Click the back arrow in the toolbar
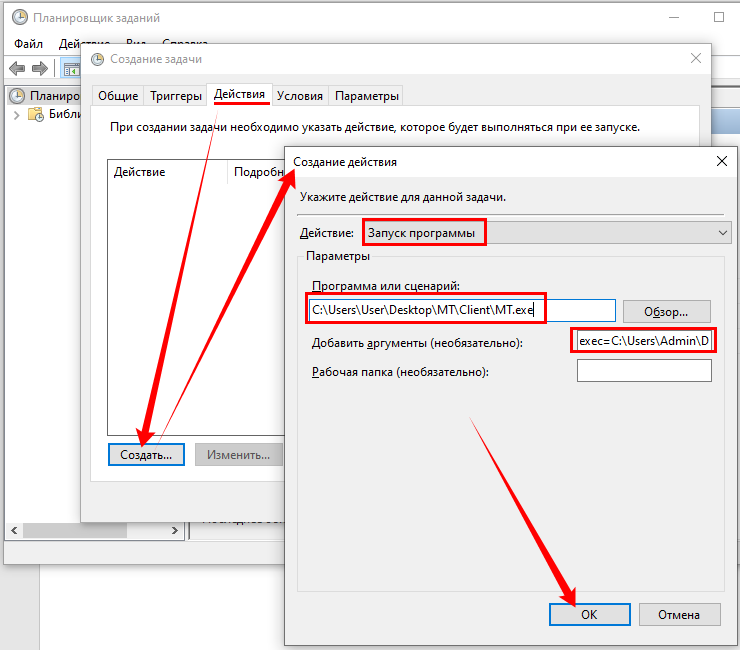Image resolution: width=740 pixels, height=650 pixels. (x=17, y=68)
